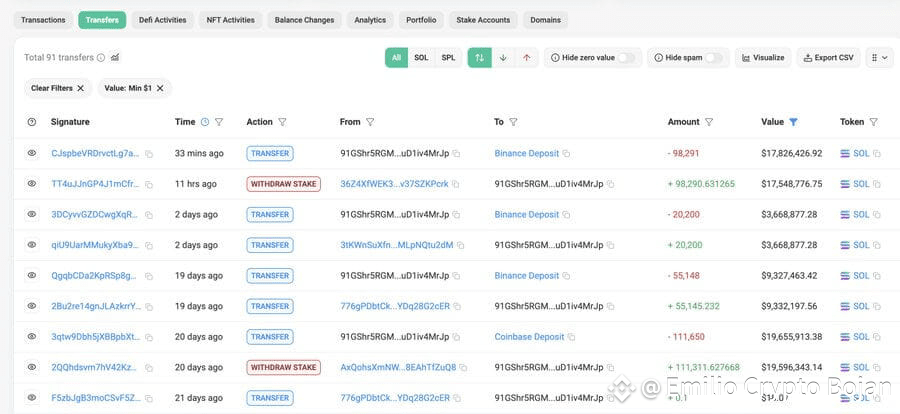Open the Coinbase Deposit link
This screenshot has width=900, height=414.
[x=529, y=337]
